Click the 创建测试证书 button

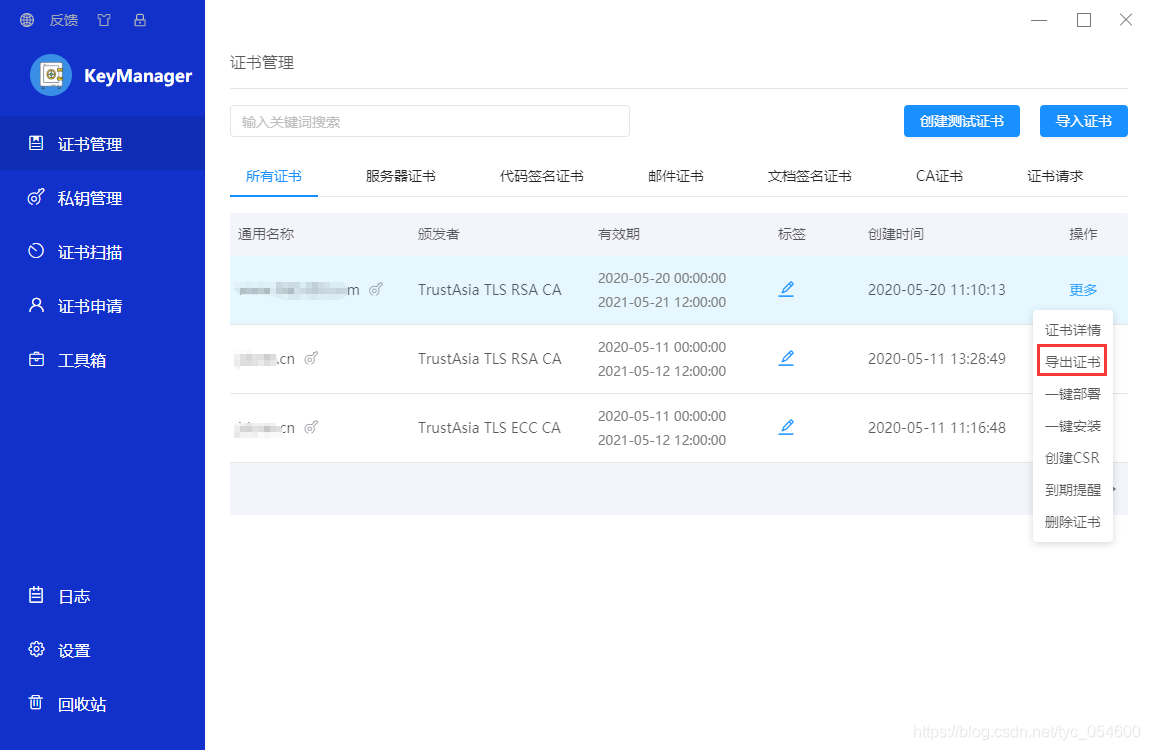pyautogui.click(x=961, y=121)
